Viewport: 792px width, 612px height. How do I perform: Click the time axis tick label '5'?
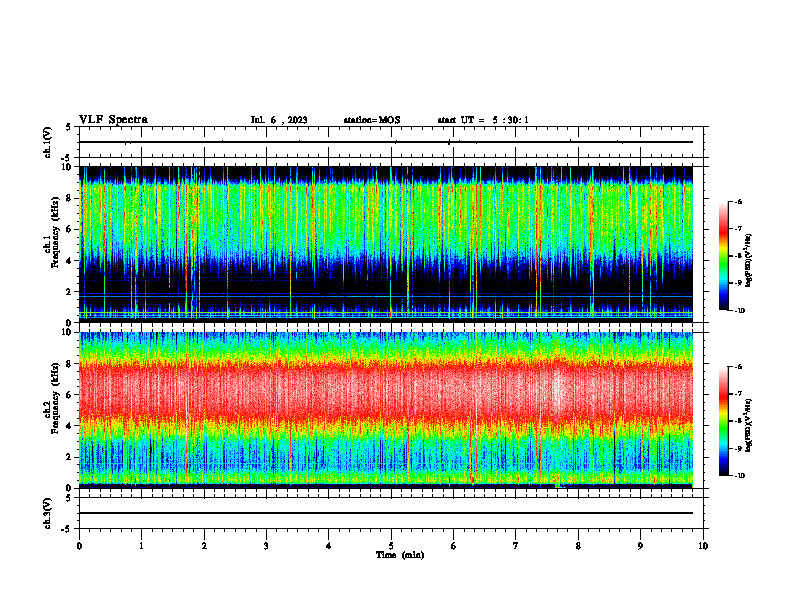(391, 546)
